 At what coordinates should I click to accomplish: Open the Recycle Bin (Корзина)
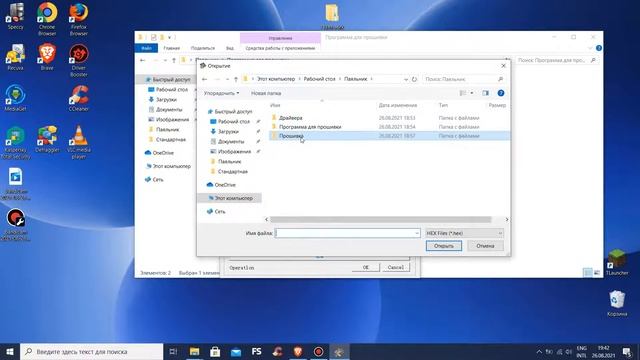(617, 303)
